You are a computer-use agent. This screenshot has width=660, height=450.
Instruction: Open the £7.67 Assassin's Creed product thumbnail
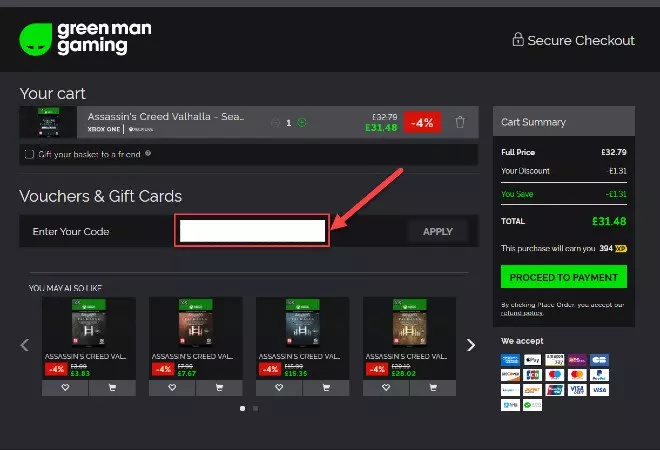coord(196,322)
